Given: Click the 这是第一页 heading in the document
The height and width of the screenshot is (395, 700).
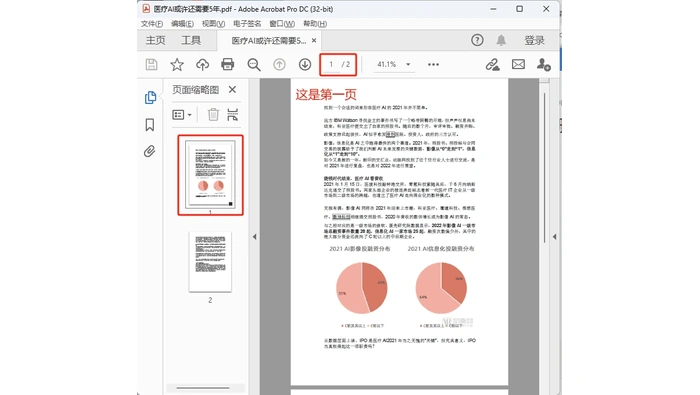Looking at the screenshot, I should (326, 95).
